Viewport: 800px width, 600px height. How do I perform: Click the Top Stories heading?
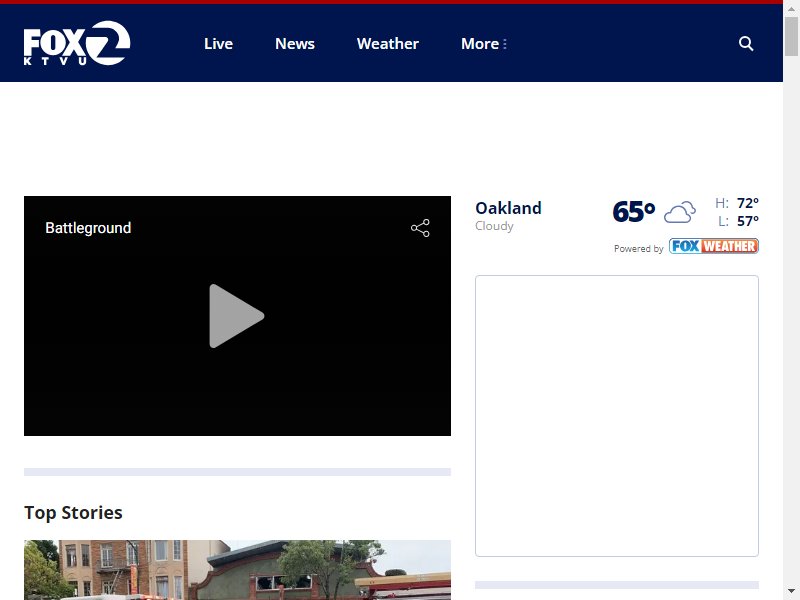(73, 513)
